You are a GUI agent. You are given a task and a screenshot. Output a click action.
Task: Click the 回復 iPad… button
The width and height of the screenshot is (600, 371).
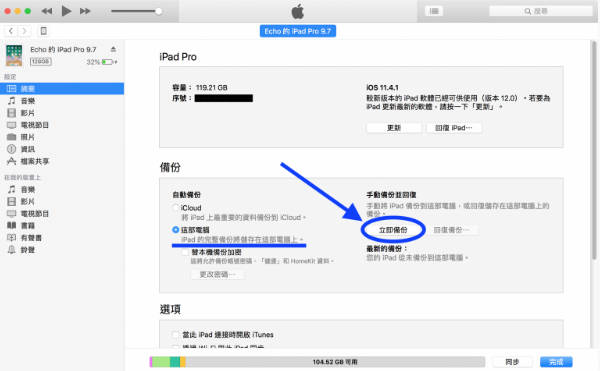click(x=454, y=128)
